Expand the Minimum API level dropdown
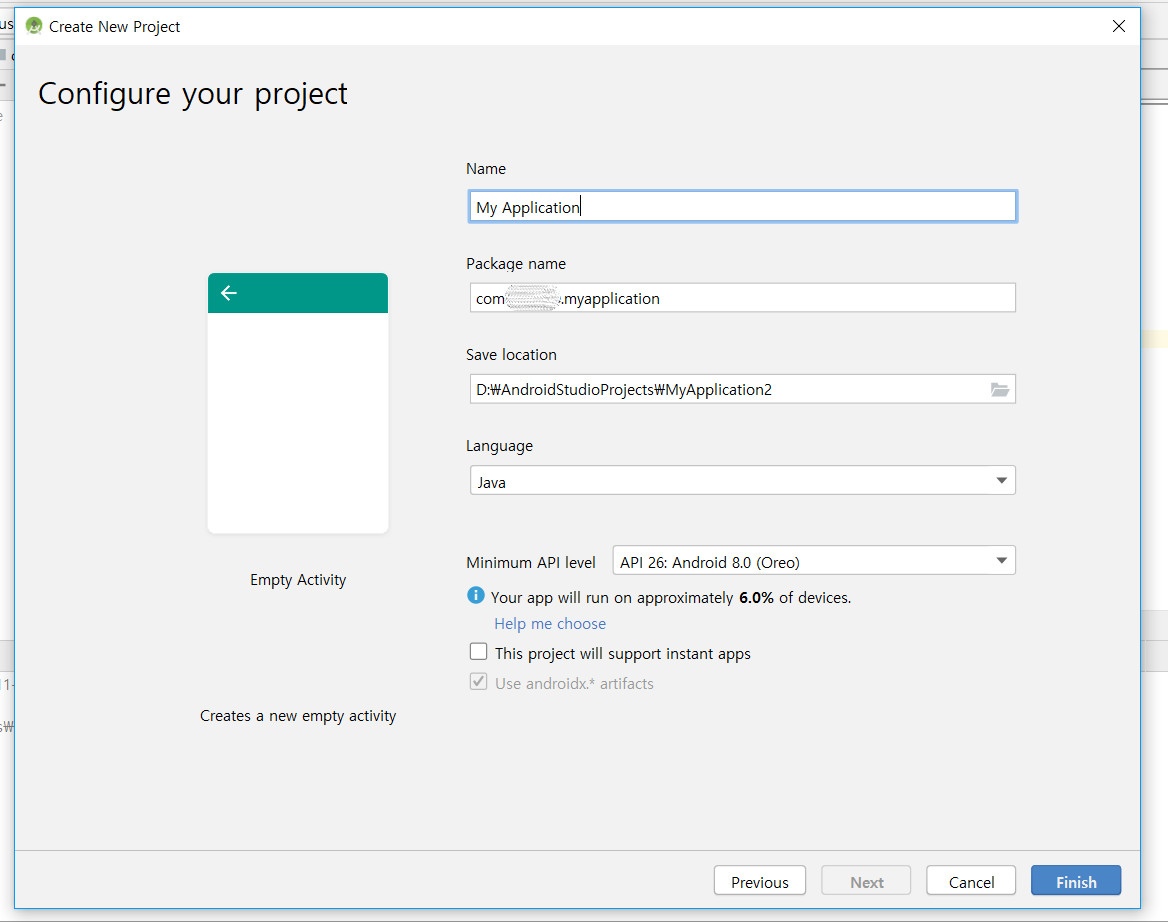Screen dimensions: 1168x922 pos(813,561)
